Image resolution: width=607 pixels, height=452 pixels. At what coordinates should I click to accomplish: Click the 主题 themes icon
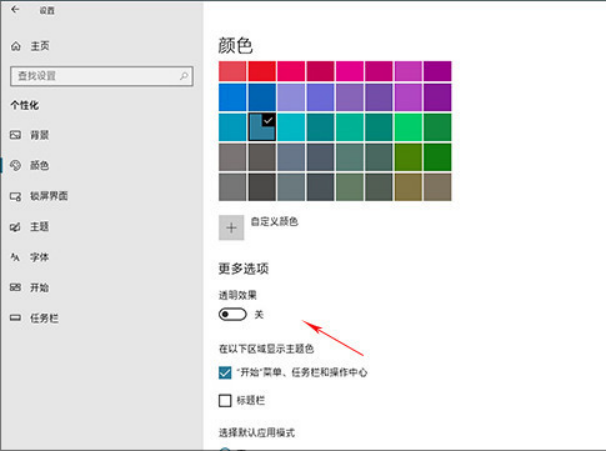[x=15, y=227]
